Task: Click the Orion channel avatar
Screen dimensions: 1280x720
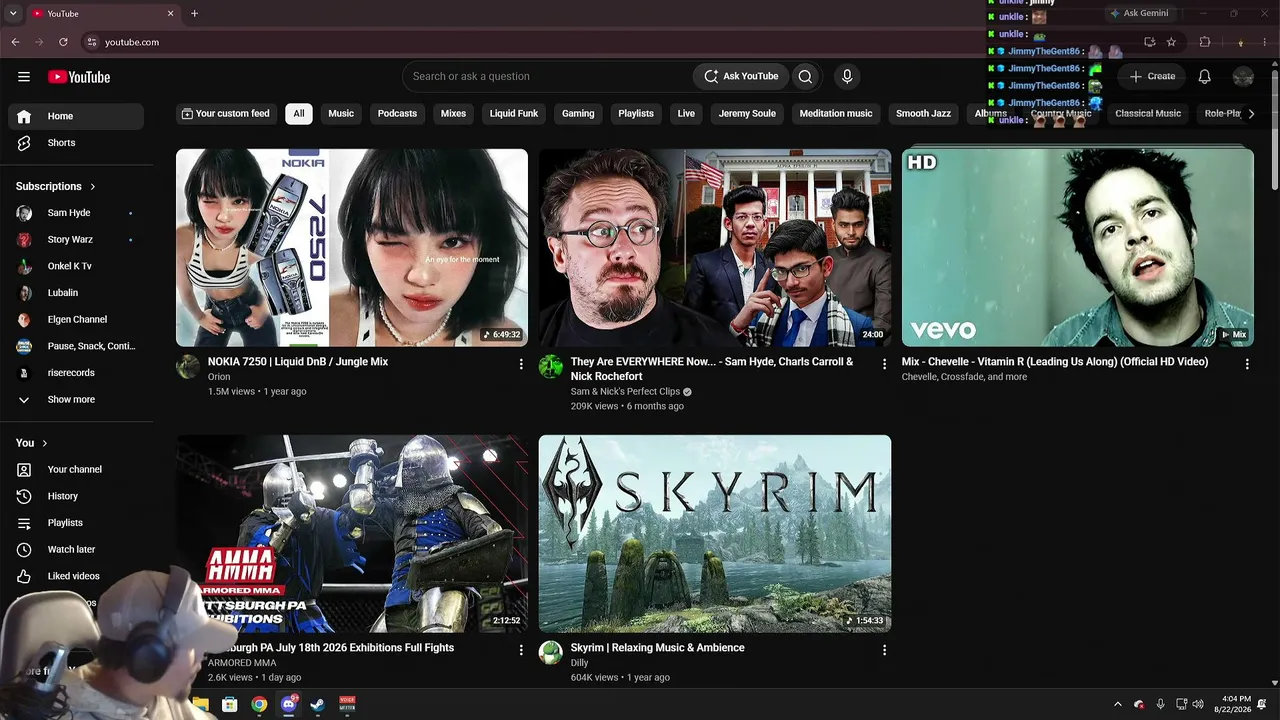Action: pos(188,366)
